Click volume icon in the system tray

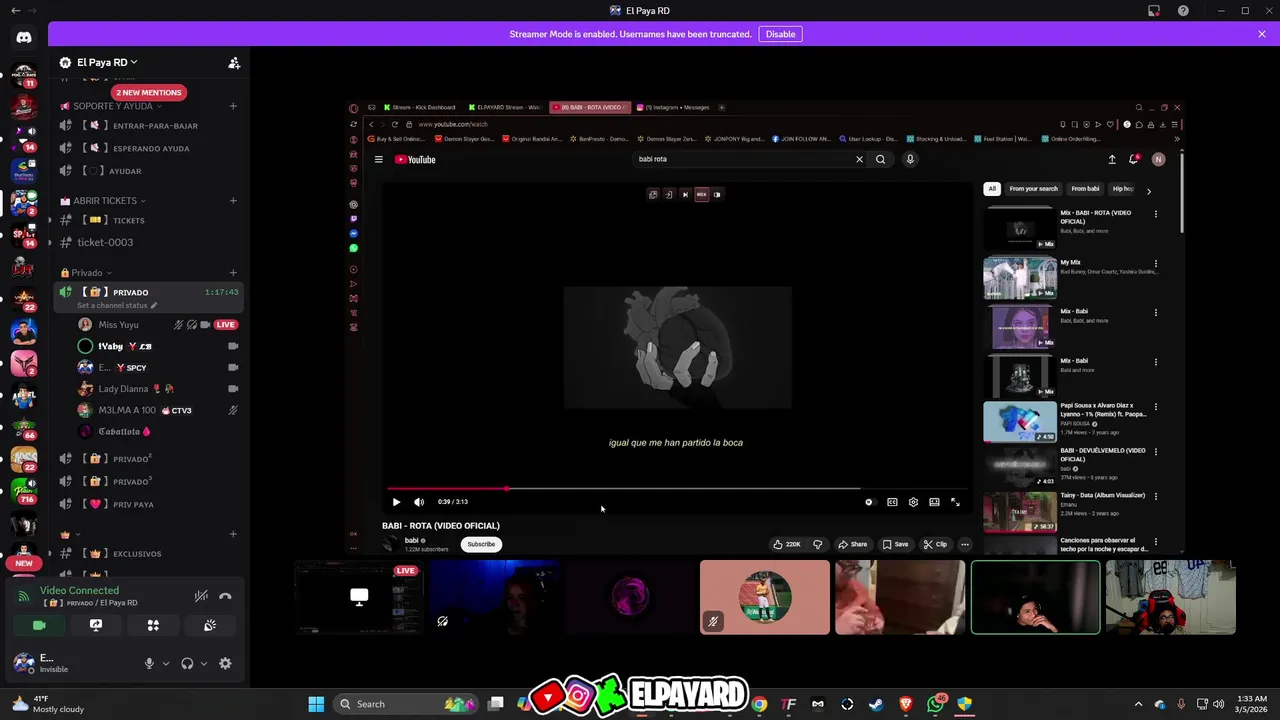[x=1219, y=704]
